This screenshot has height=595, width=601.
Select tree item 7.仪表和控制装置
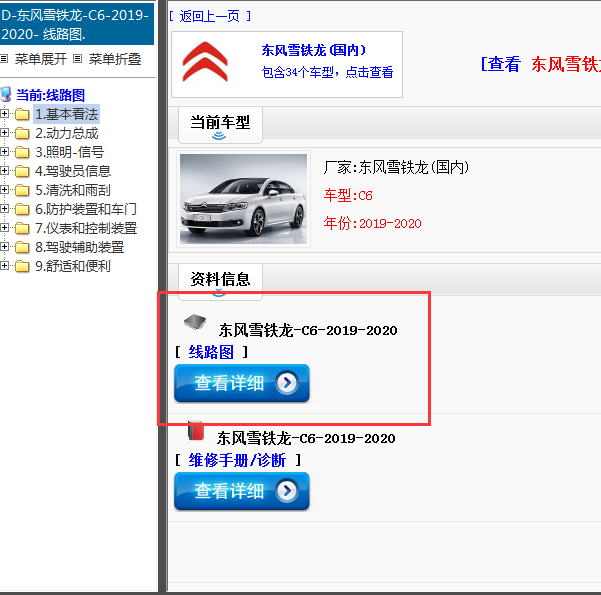(86, 228)
